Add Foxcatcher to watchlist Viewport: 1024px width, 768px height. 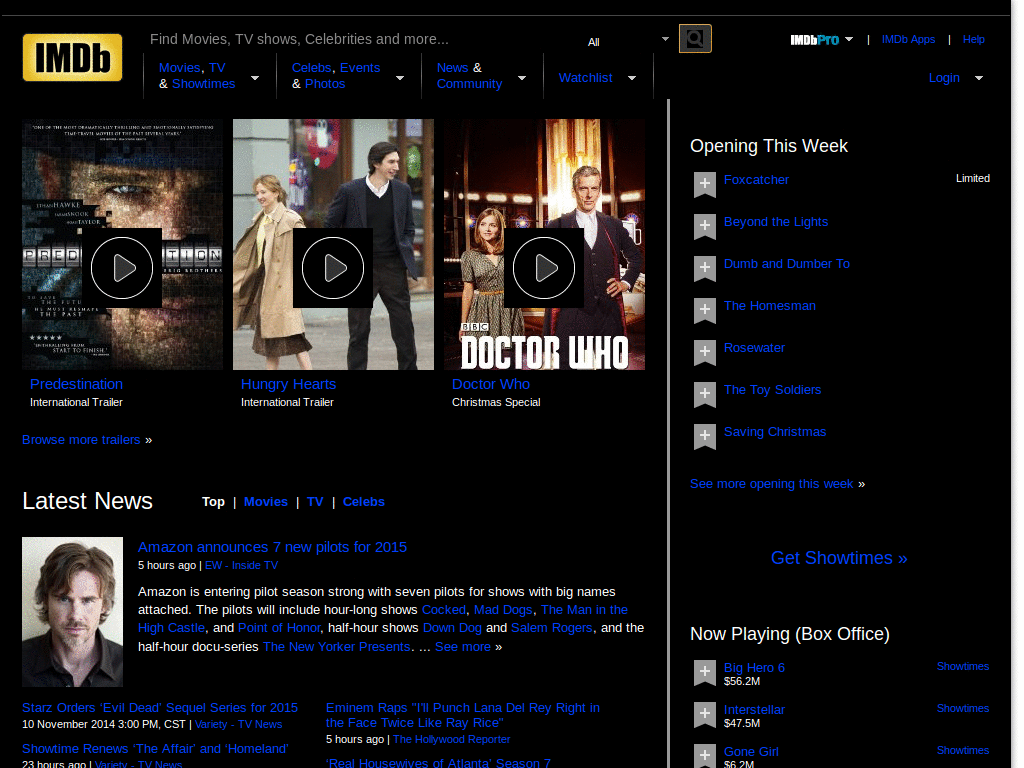[x=705, y=185]
